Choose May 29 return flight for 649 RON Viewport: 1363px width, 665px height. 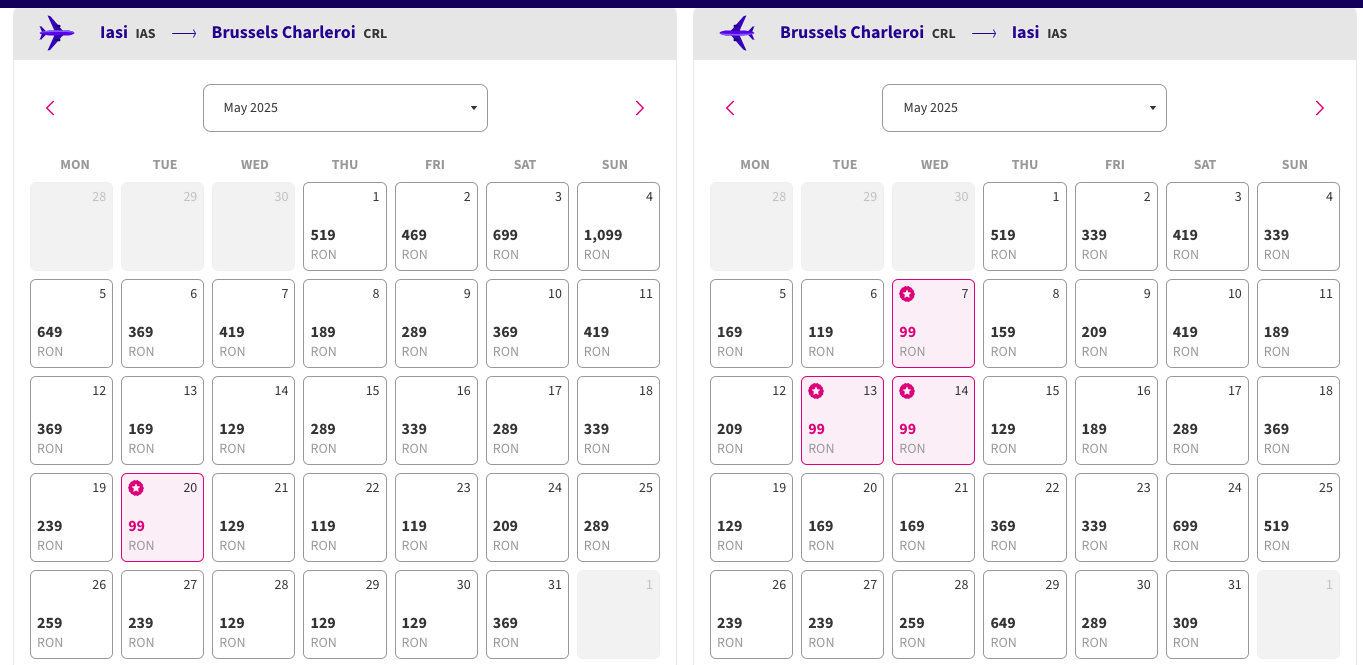(x=1024, y=615)
